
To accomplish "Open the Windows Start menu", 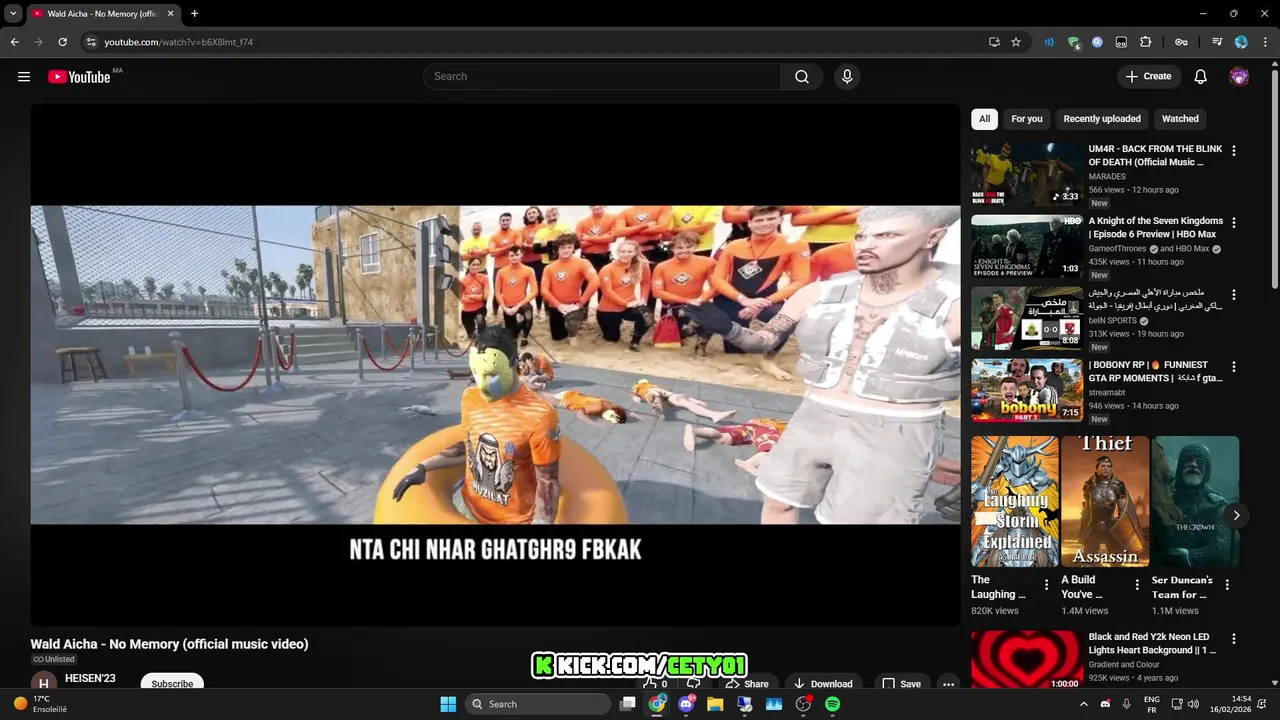I will tap(448, 704).
